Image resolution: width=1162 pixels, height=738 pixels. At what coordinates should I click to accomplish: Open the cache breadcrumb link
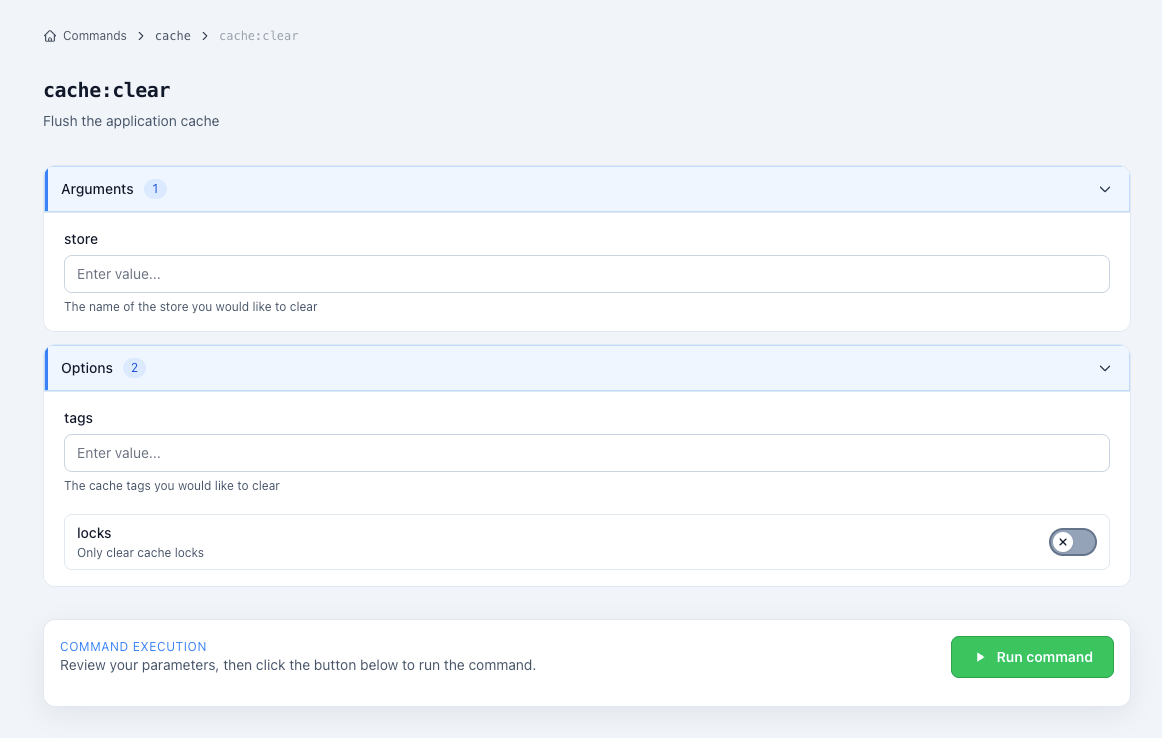tap(172, 36)
